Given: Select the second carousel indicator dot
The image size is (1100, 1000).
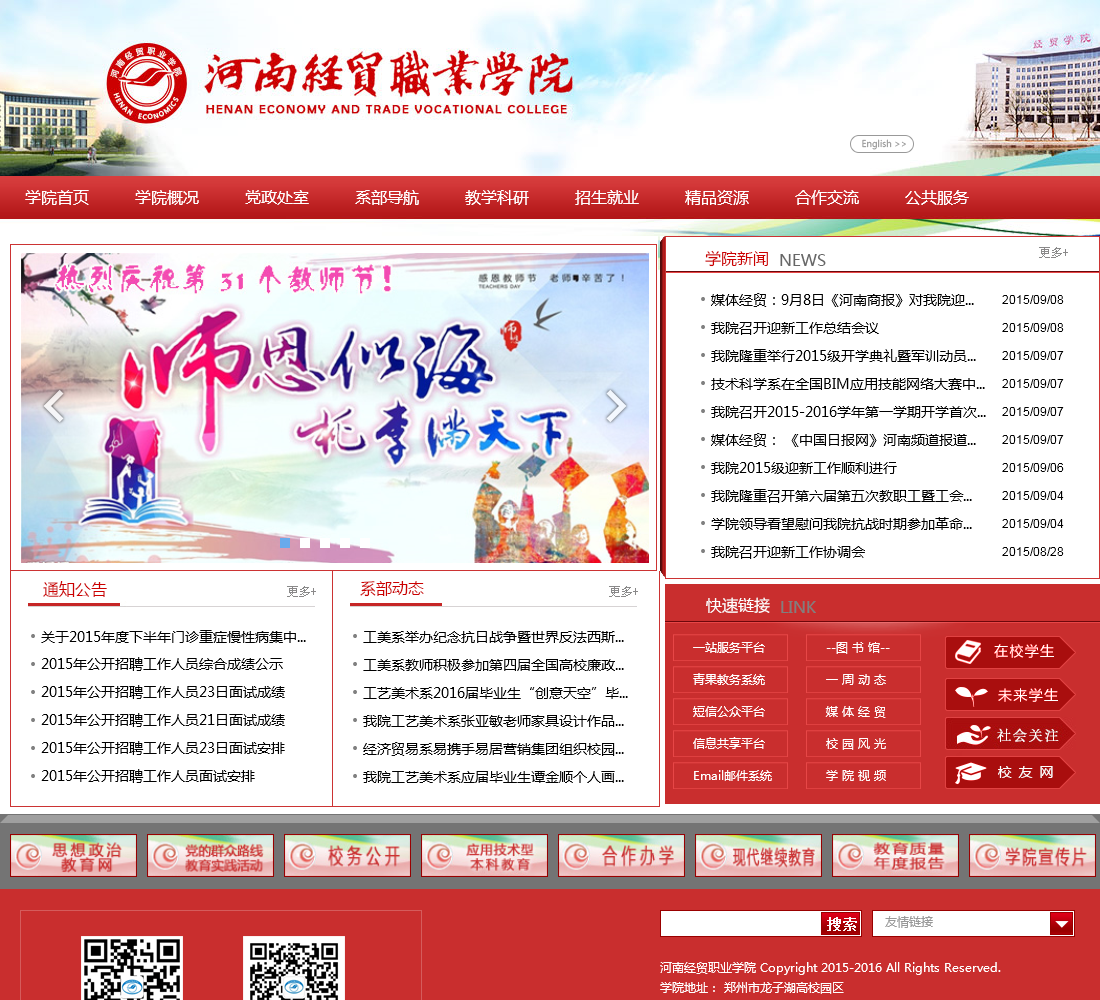Looking at the screenshot, I should 305,542.
